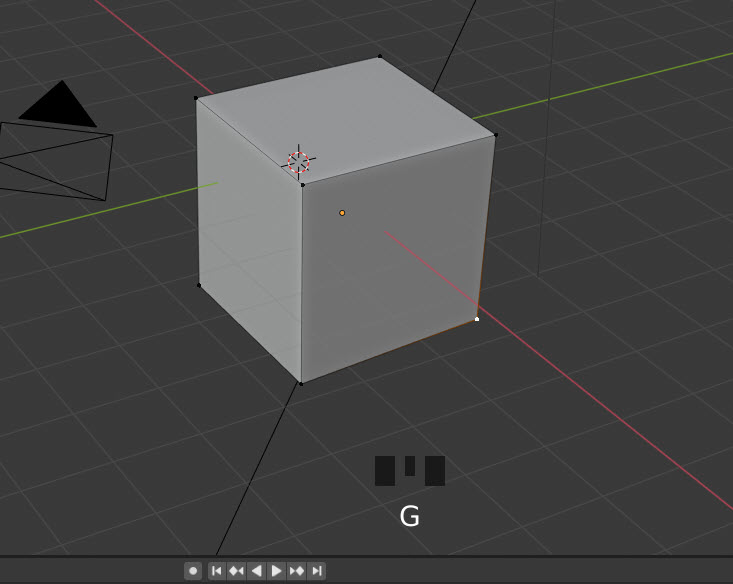The image size is (733, 584).
Task: Toggle the auto keying record button
Action: pyautogui.click(x=193, y=571)
